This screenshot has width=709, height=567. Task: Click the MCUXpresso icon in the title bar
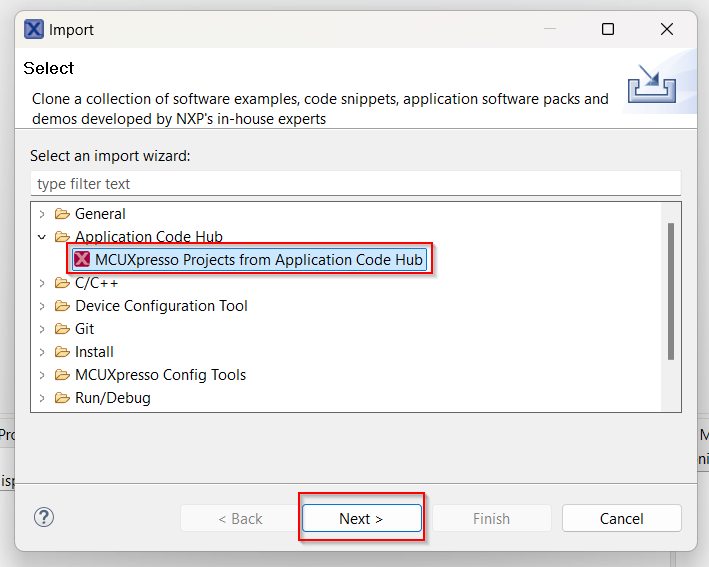click(34, 29)
